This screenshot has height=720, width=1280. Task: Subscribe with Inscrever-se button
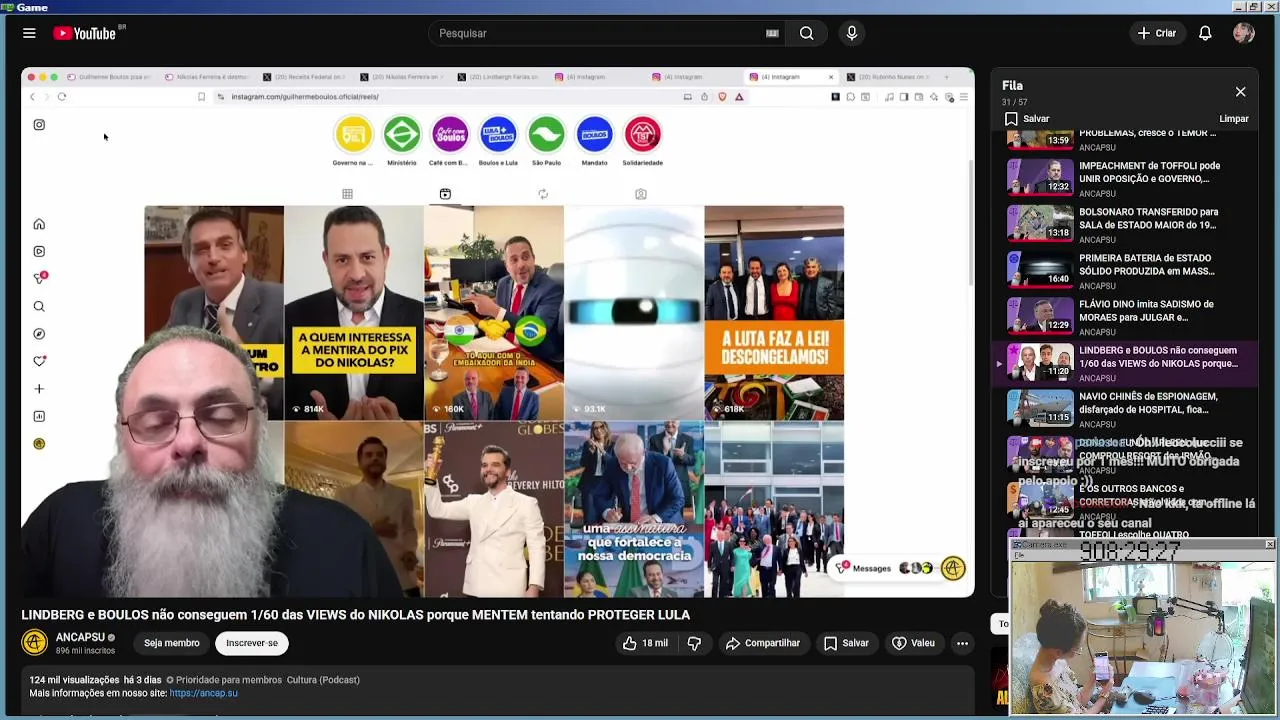click(x=252, y=643)
